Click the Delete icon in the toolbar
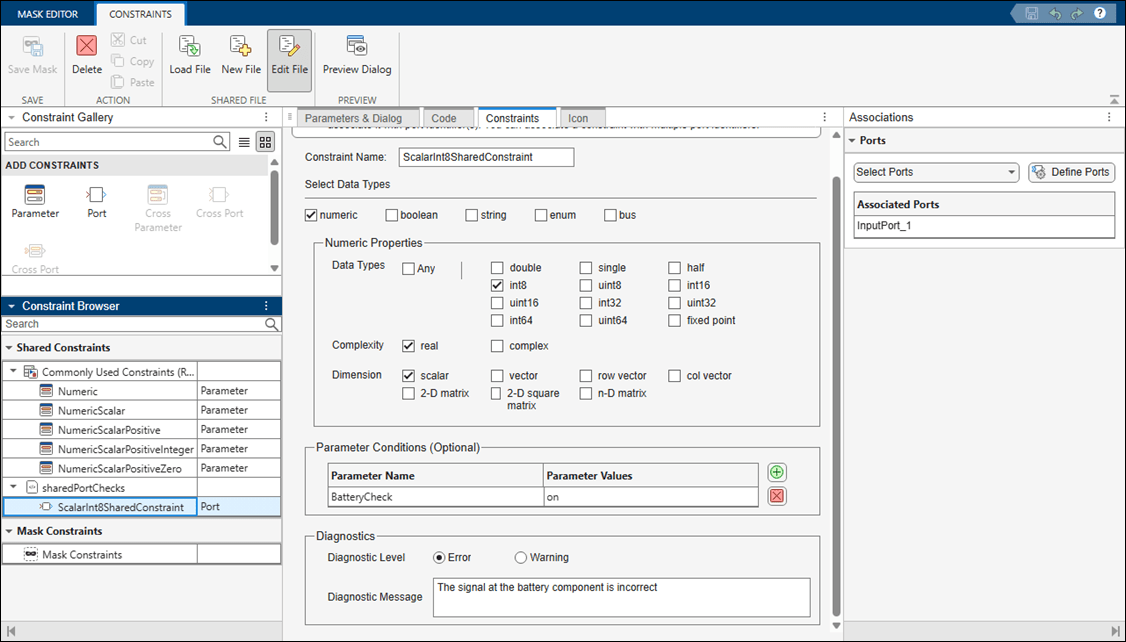 click(x=87, y=47)
